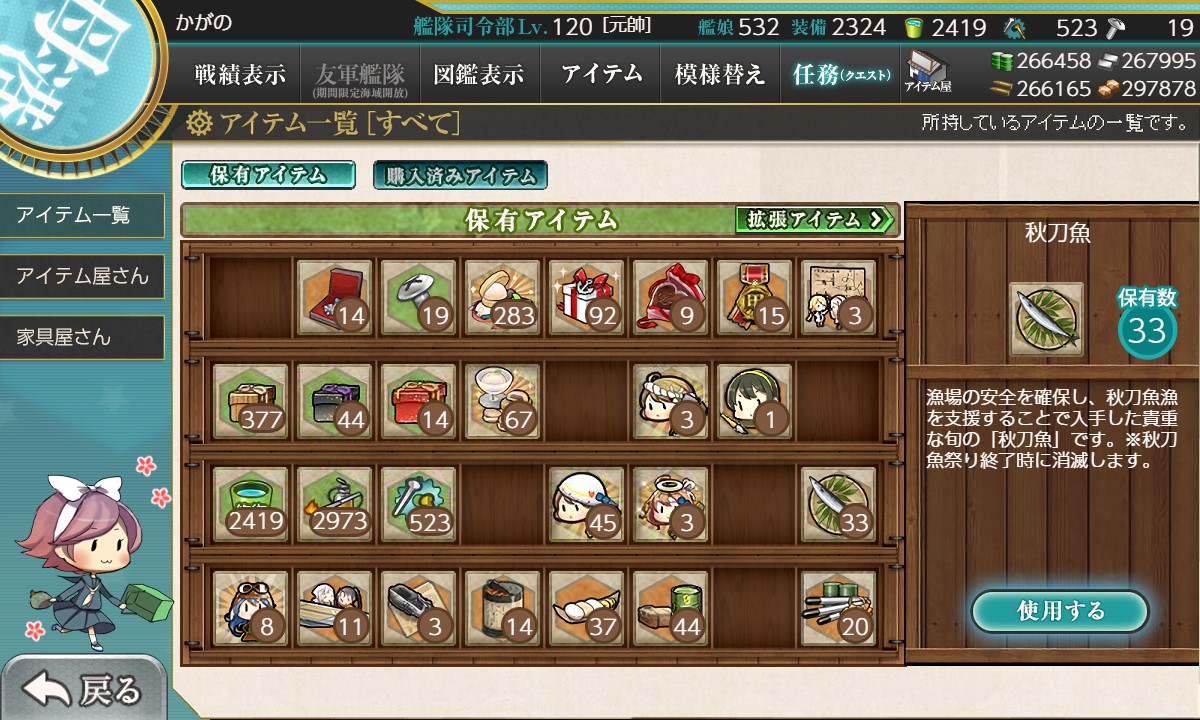The image size is (1200, 720).
Task: Select the screw item showing 19
Action: tap(419, 297)
